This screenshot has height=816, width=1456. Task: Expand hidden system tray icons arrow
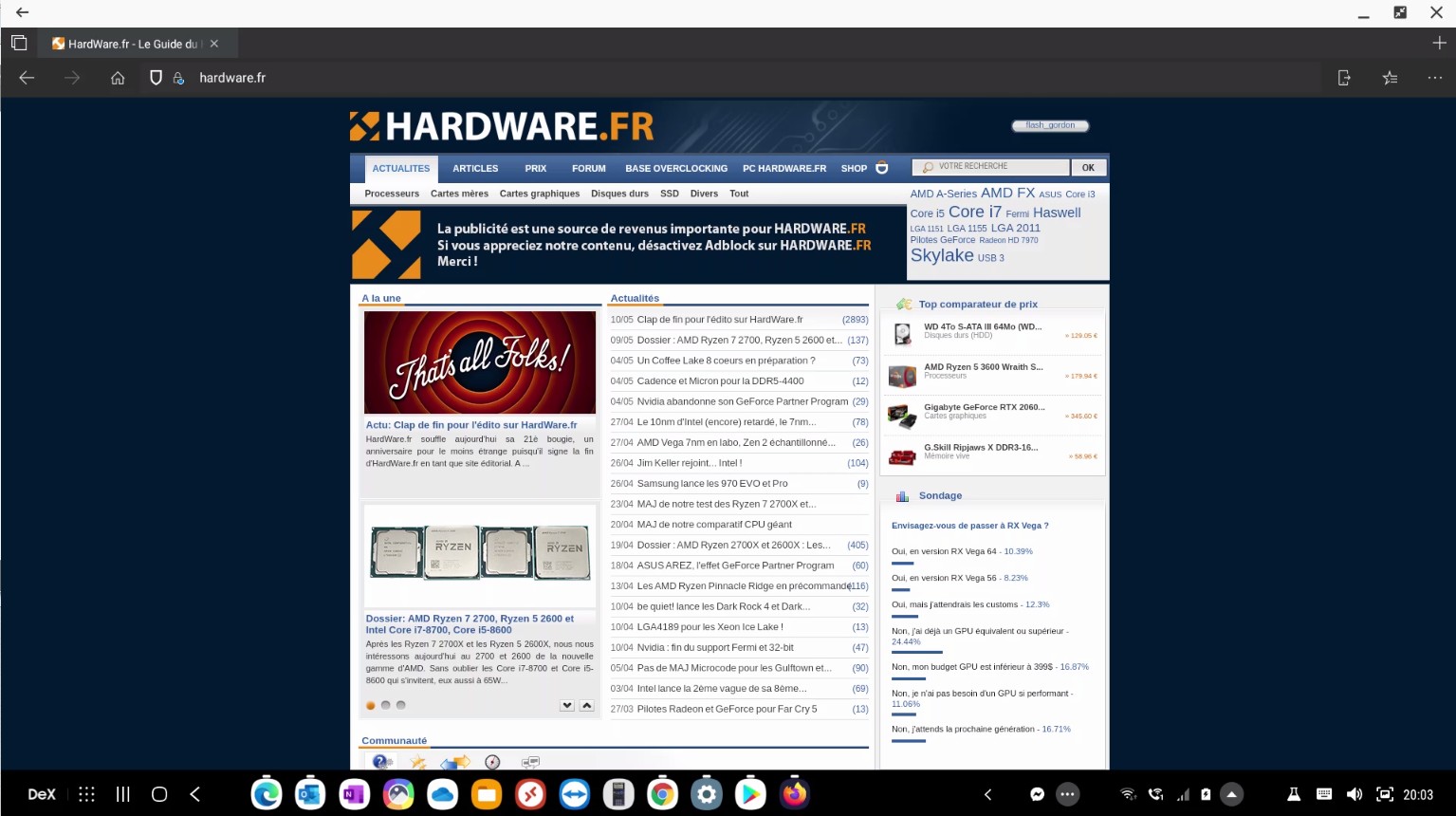[1231, 794]
